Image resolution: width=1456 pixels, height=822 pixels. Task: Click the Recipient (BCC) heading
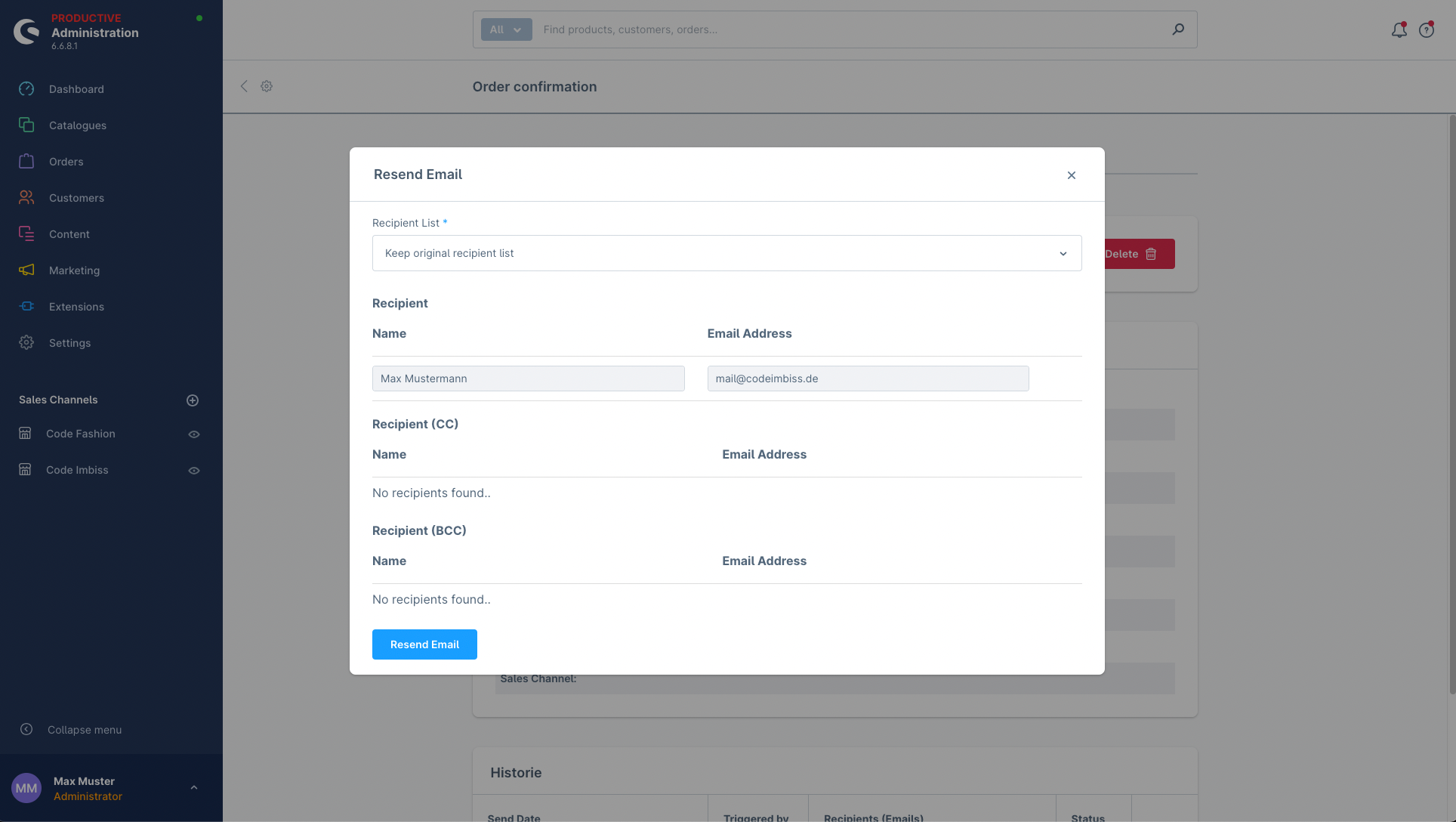click(x=419, y=530)
